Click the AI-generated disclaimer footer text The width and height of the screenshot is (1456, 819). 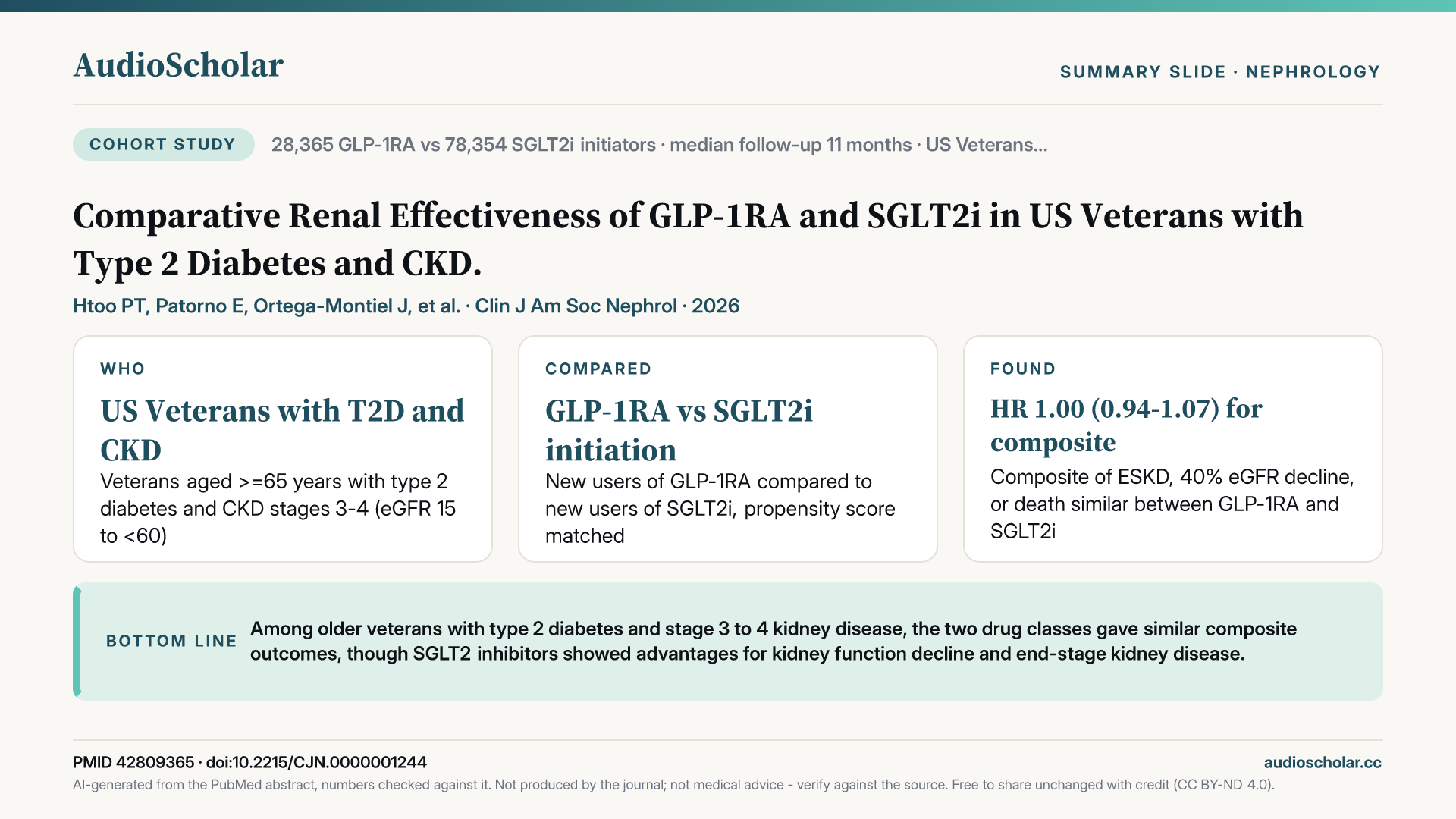(673, 785)
